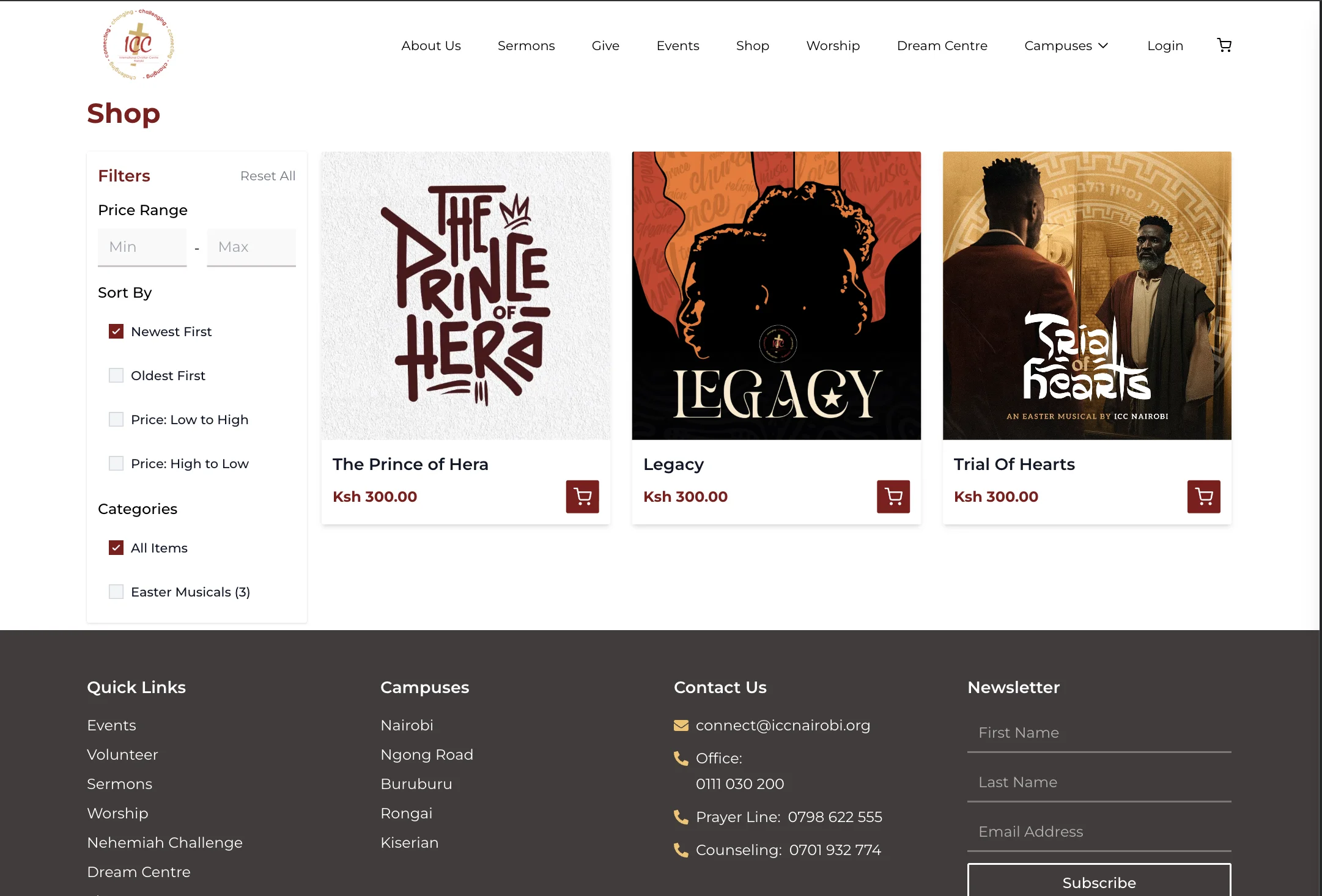Screen dimensions: 1322x896
Task: Navigate to Events in the header
Action: point(678,46)
